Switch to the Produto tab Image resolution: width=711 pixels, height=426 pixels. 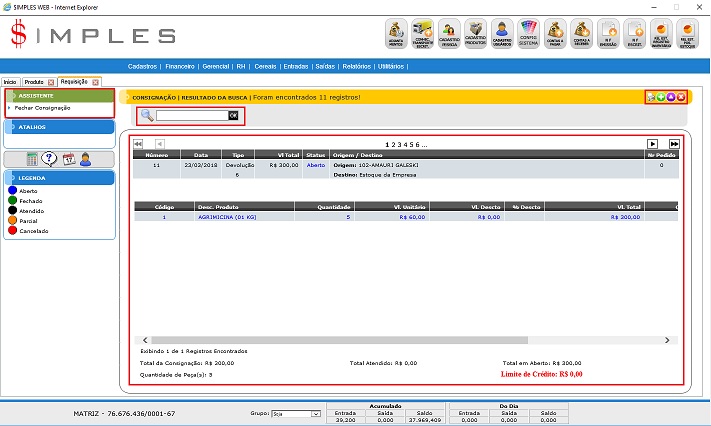tap(33, 81)
